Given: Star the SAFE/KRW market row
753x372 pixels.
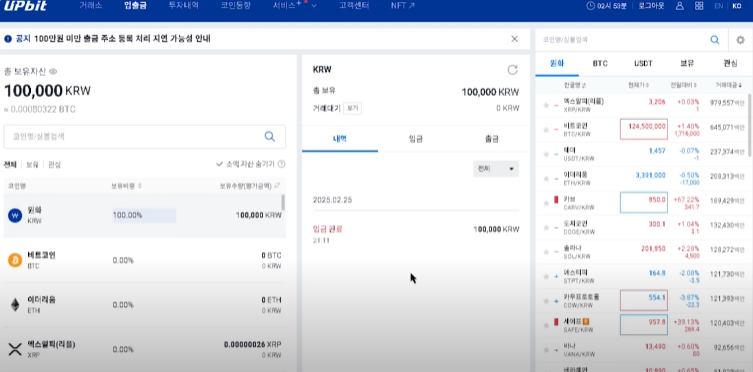Looking at the screenshot, I should coord(546,325).
